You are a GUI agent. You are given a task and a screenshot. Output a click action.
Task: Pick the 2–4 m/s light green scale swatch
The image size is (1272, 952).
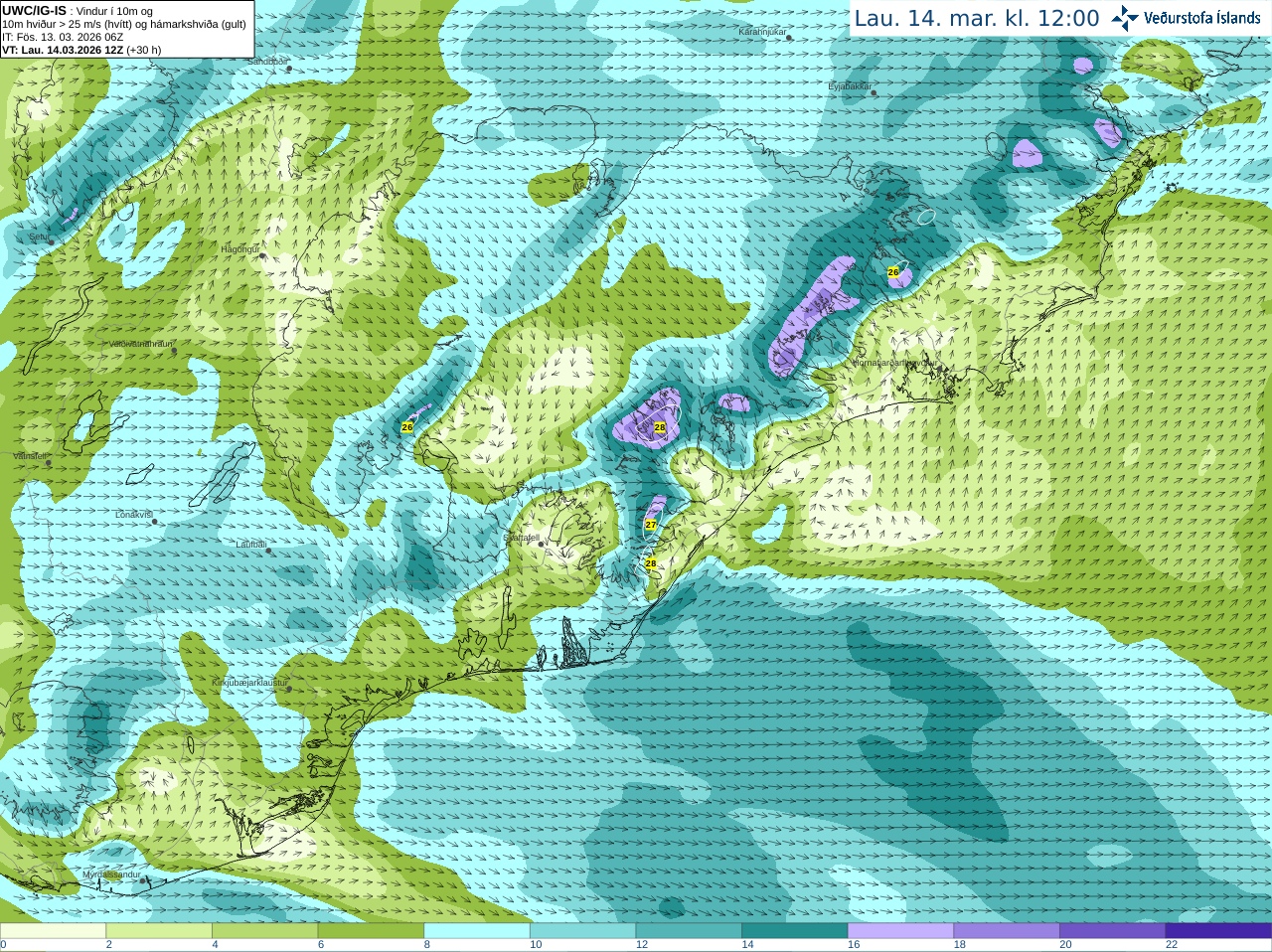tap(159, 930)
